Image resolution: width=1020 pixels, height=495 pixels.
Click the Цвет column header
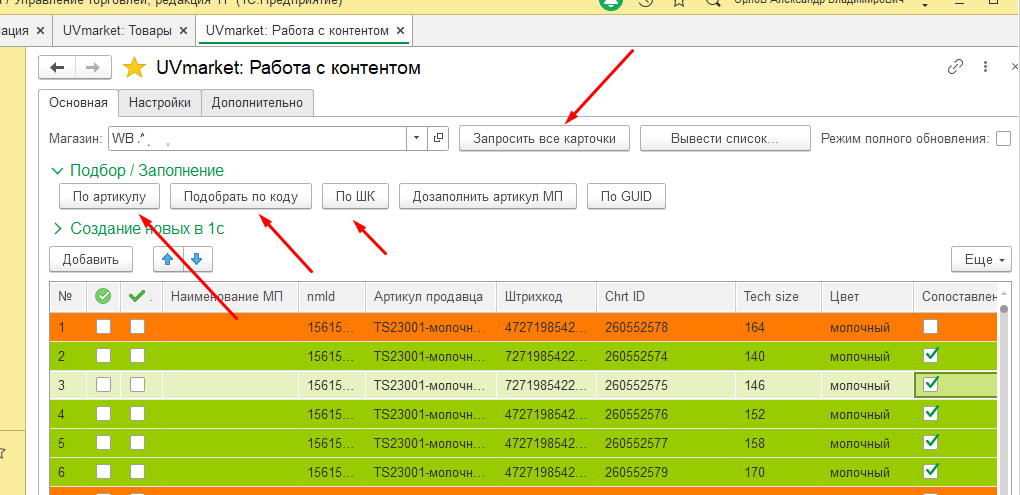tap(868, 297)
